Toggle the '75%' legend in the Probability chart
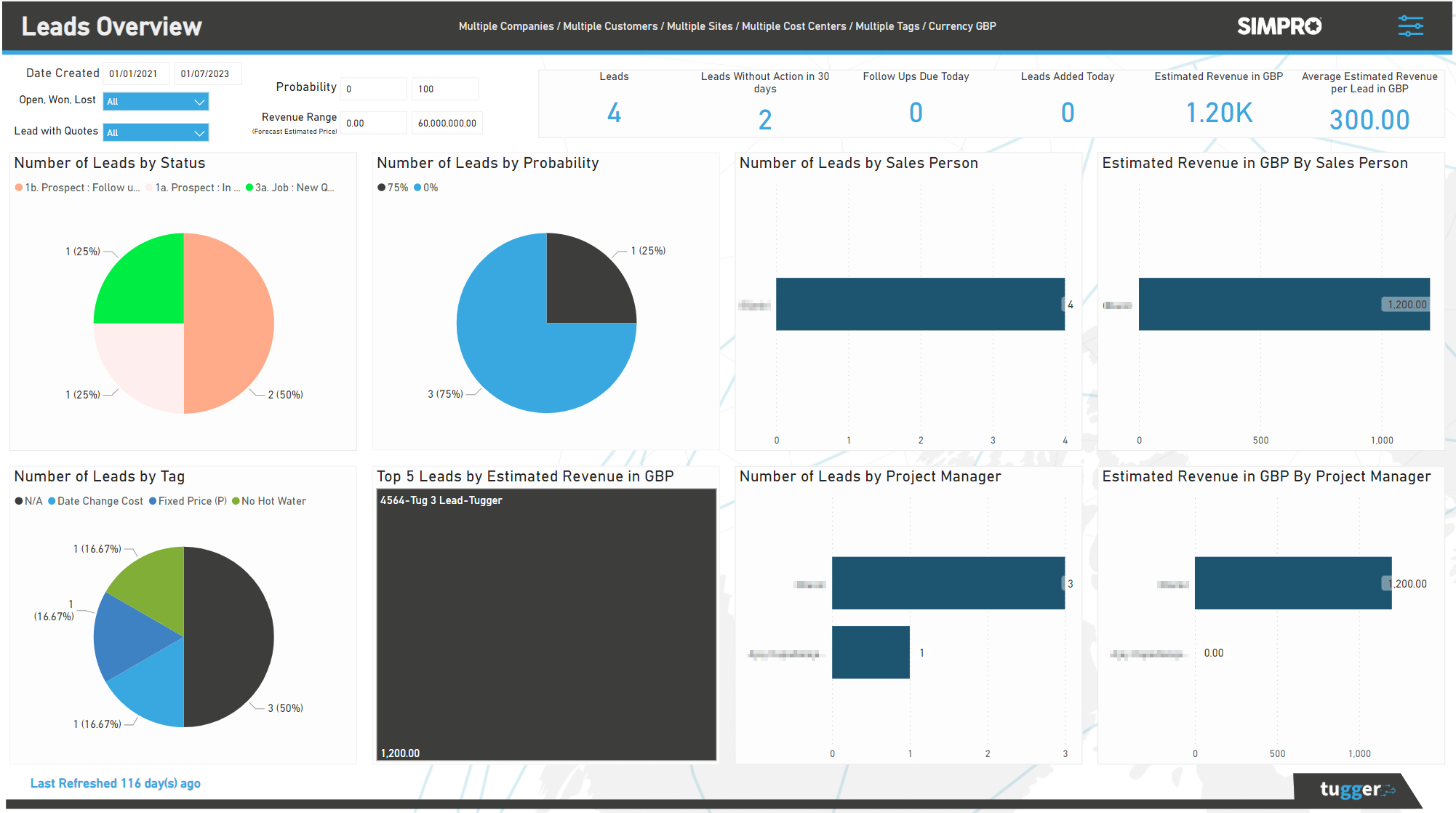 pyautogui.click(x=393, y=187)
